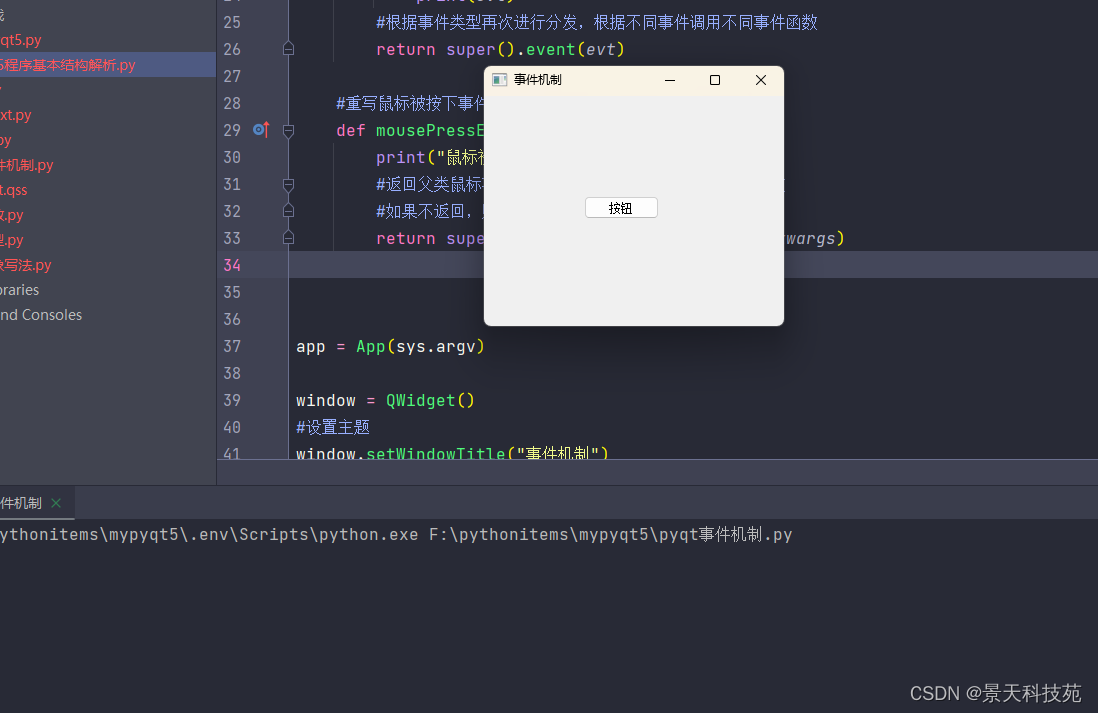Screen dimensions: 1098x713
Task: Open the 写法.py file in project tree
Action: [26, 265]
